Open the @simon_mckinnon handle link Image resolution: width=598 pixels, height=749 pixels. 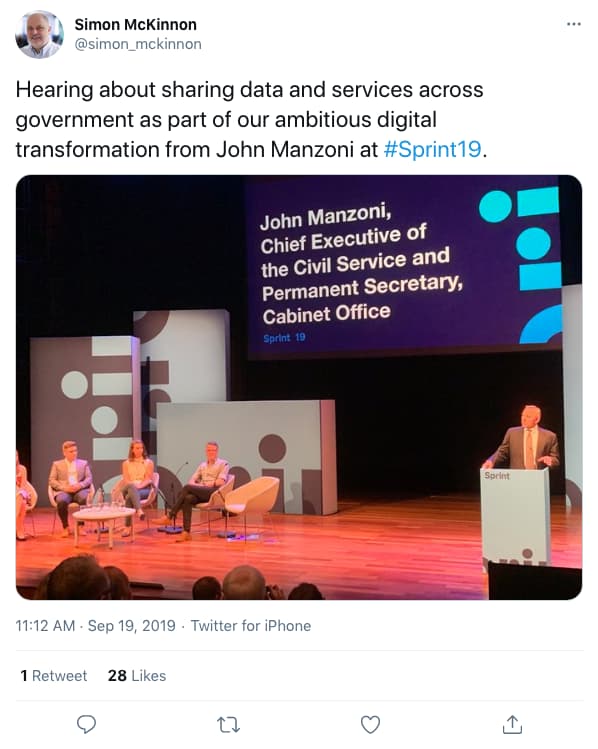pos(138,44)
